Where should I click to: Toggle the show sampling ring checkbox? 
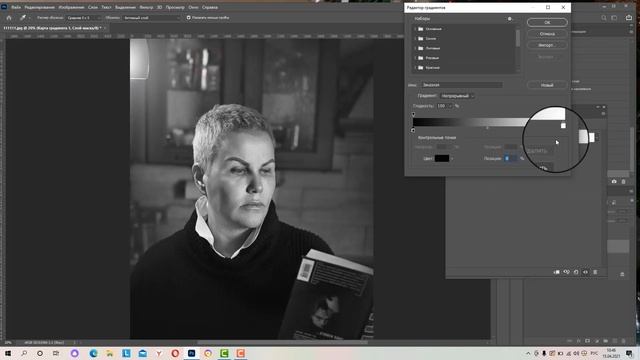(x=189, y=18)
